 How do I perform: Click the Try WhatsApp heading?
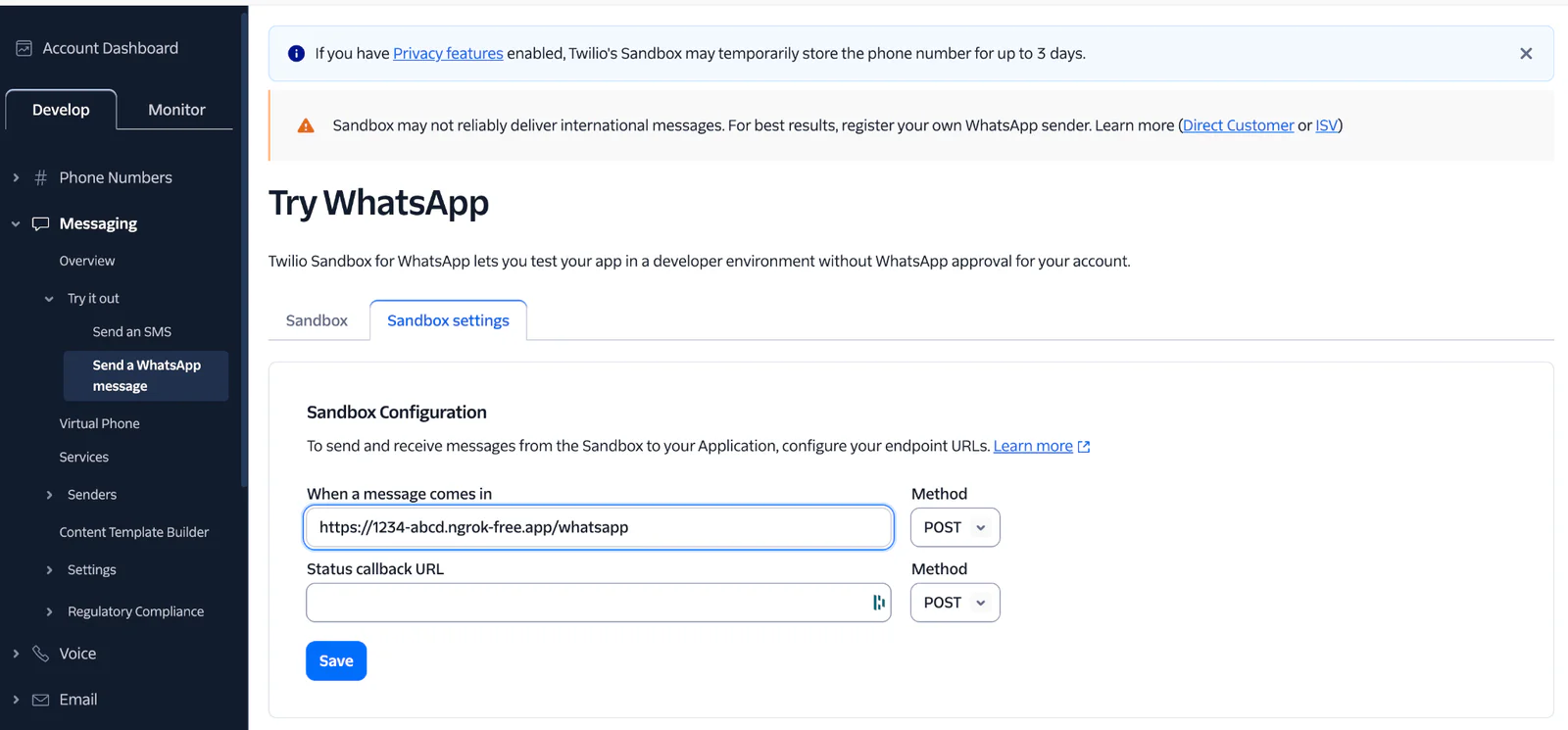tap(378, 203)
